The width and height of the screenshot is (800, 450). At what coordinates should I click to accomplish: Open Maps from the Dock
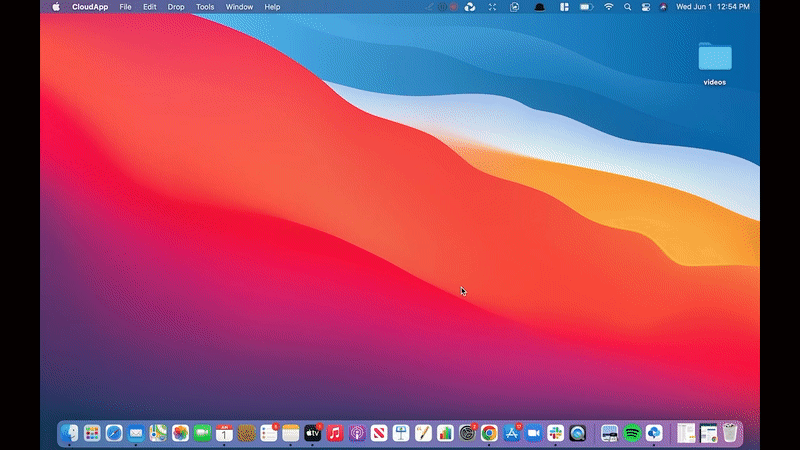point(158,433)
